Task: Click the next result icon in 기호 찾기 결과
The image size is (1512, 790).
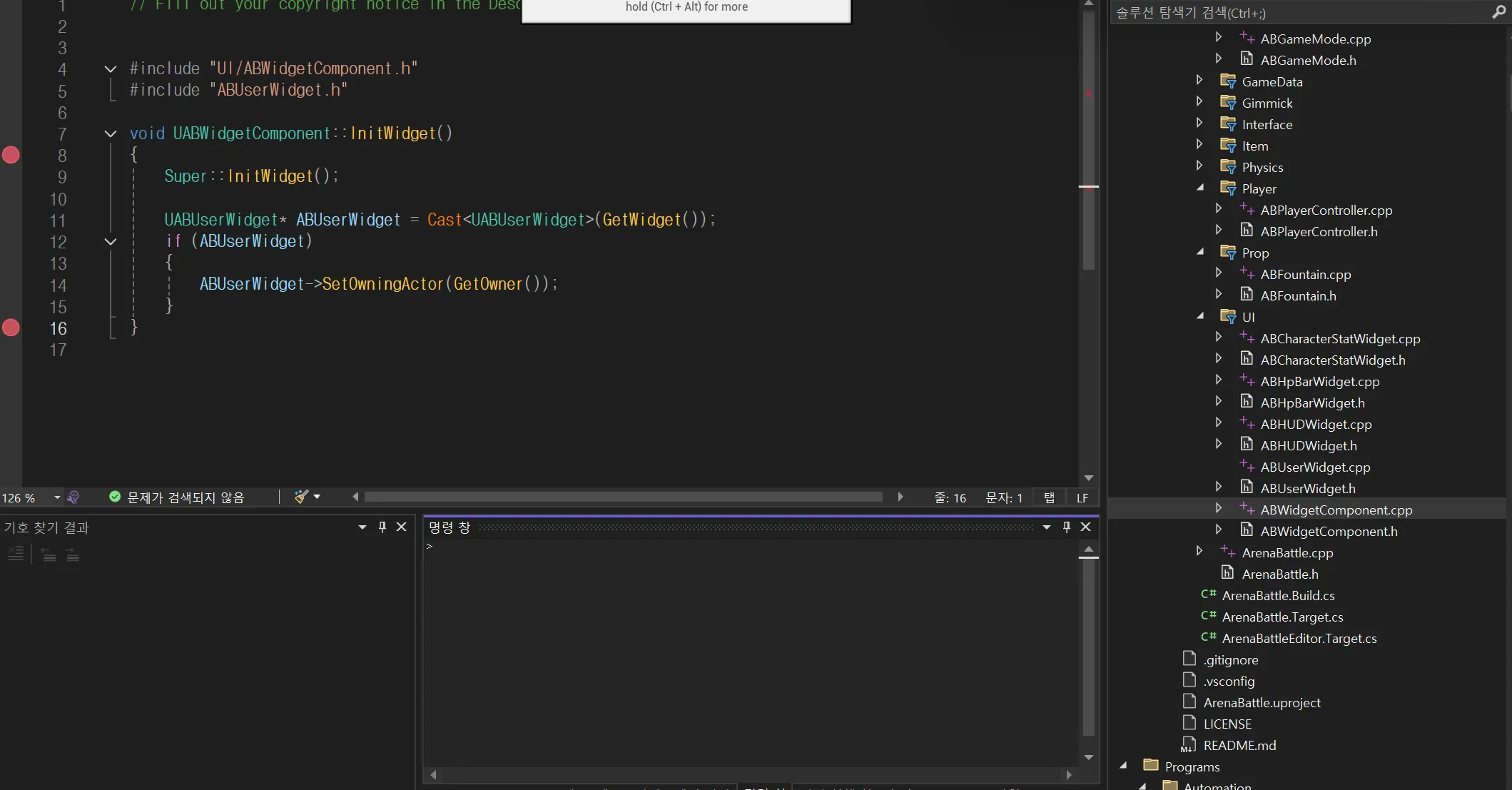Action: pos(72,554)
